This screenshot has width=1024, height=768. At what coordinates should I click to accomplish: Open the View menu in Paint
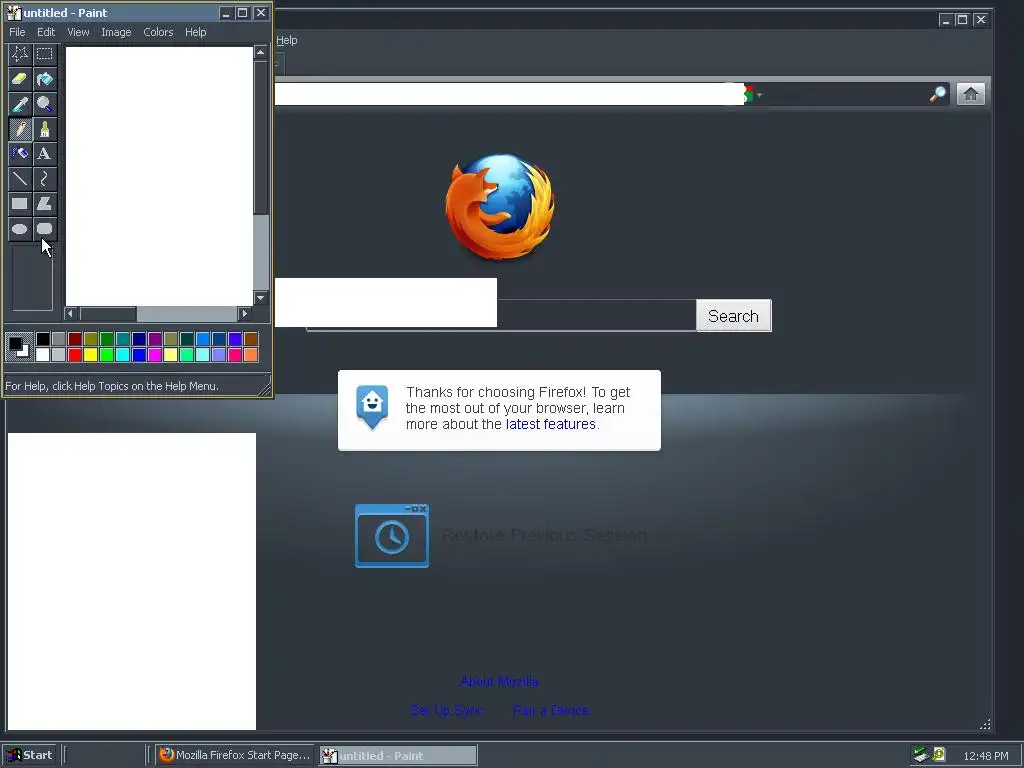(x=78, y=32)
